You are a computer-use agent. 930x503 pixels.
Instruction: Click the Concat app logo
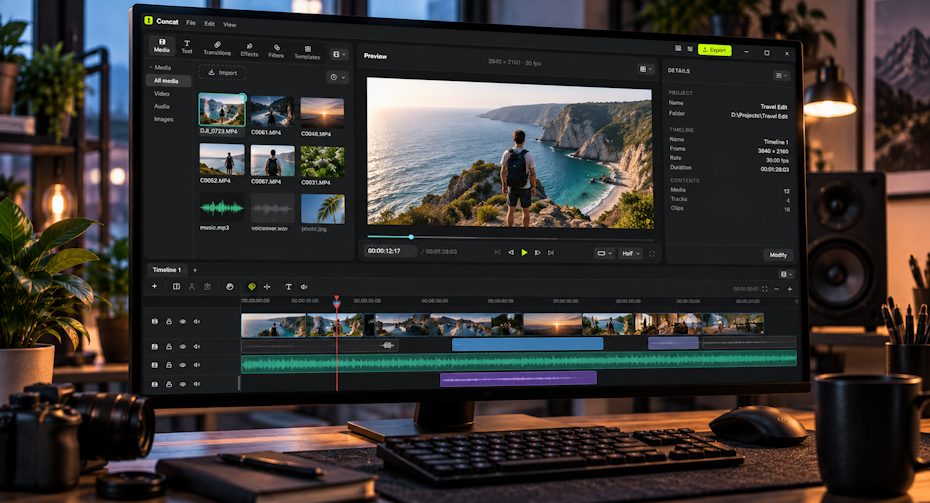pos(148,20)
